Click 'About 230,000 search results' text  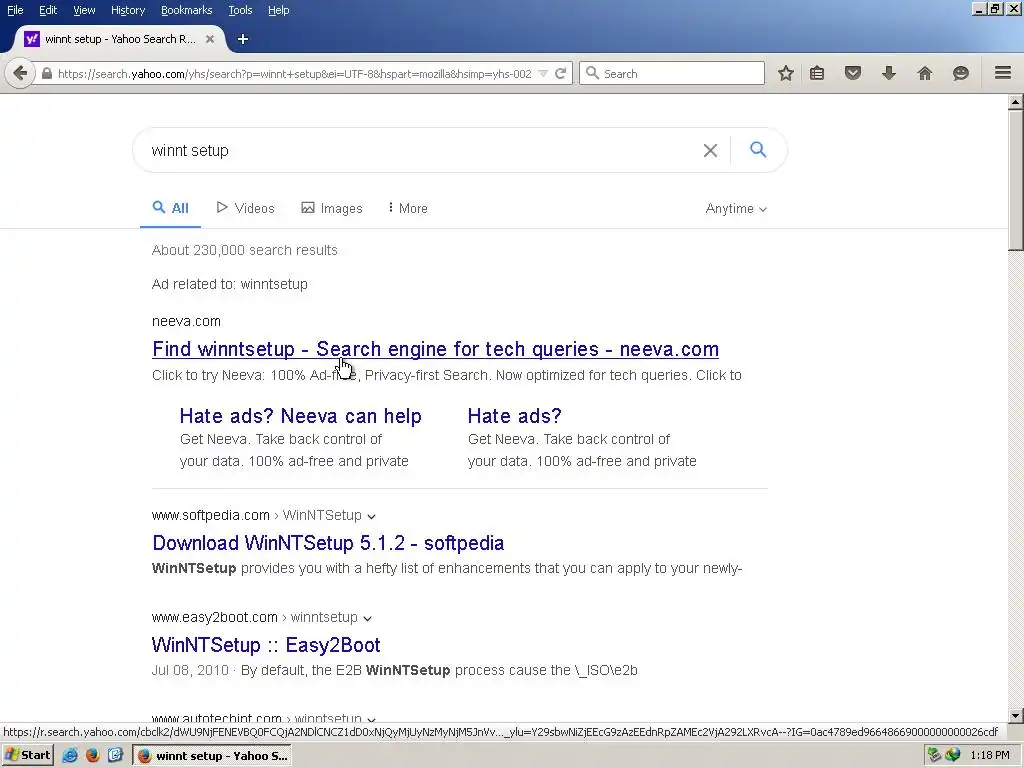pos(244,250)
